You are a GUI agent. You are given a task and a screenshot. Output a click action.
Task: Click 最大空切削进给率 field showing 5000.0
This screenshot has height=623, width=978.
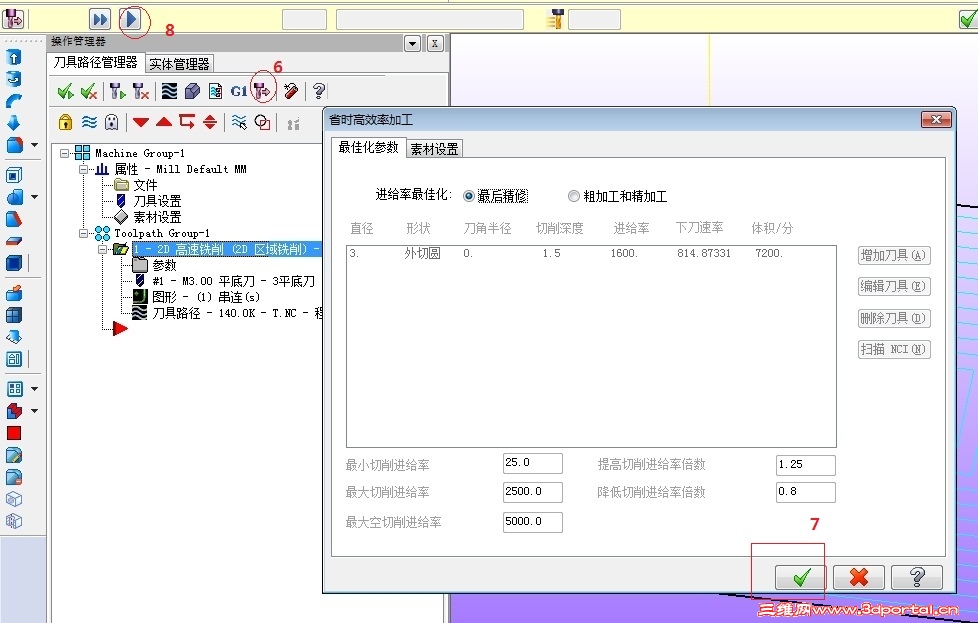pos(533,522)
